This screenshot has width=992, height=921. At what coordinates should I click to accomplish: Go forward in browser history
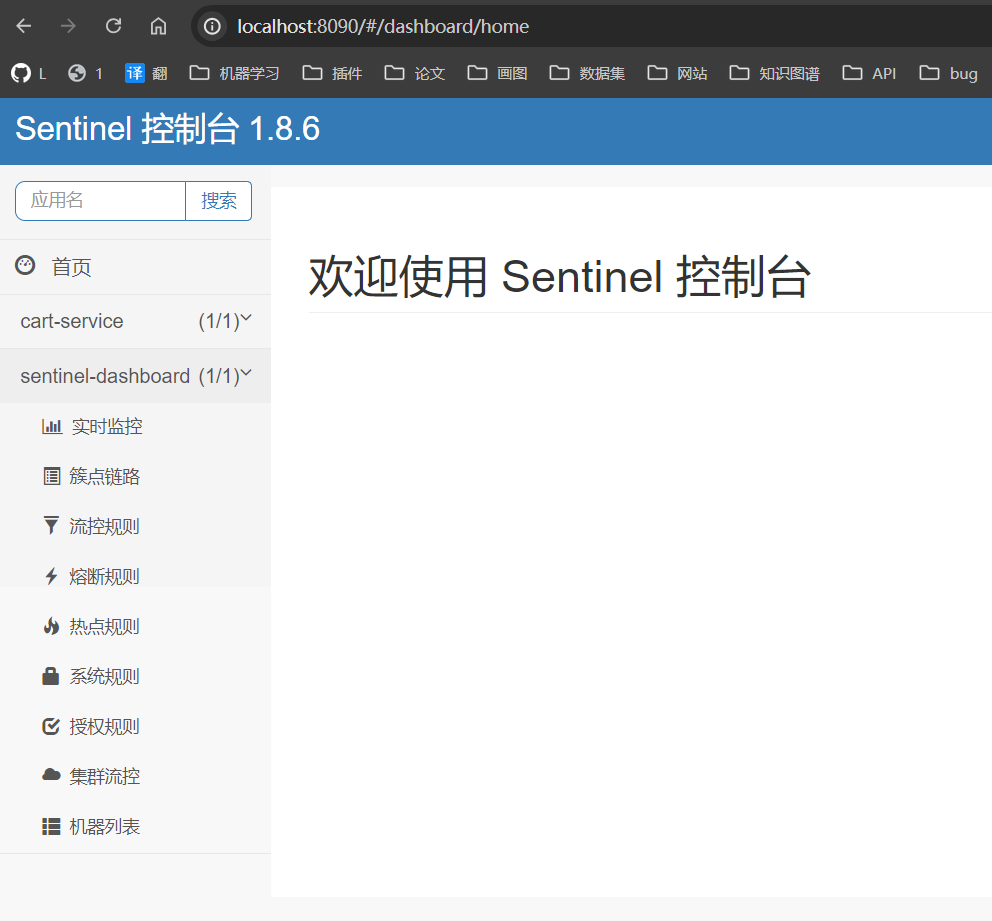click(x=68, y=26)
